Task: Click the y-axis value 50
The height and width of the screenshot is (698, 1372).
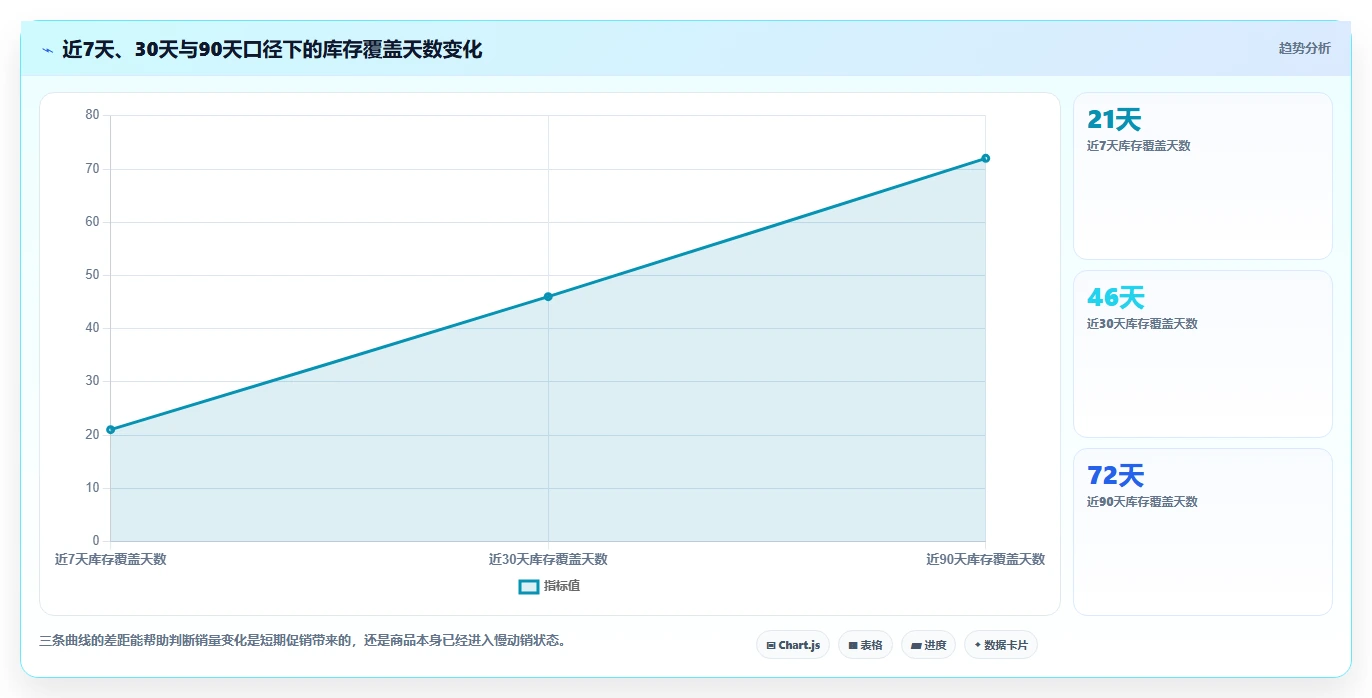Action: (x=92, y=275)
